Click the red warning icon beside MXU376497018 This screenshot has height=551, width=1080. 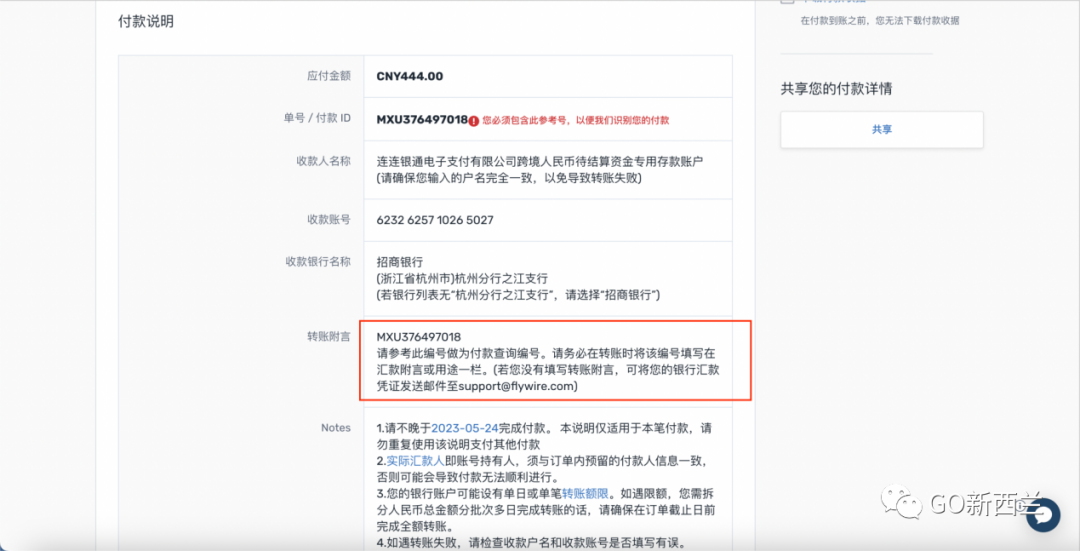coord(474,121)
